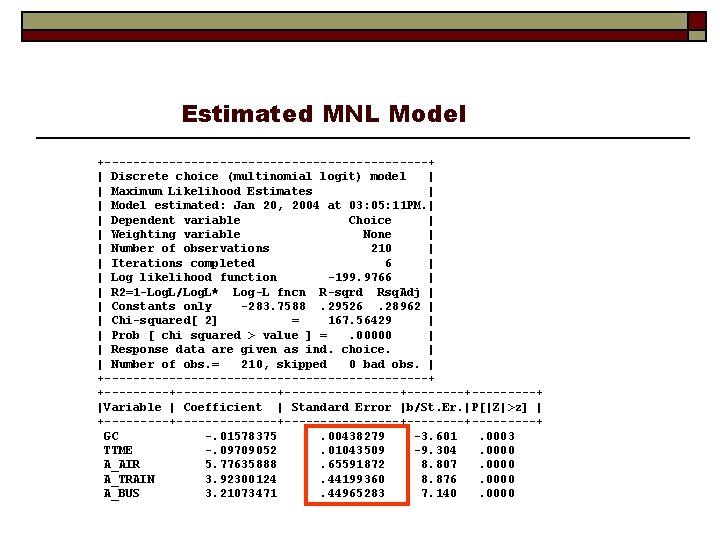Click the GC p-value ".0003"

pos(497,436)
